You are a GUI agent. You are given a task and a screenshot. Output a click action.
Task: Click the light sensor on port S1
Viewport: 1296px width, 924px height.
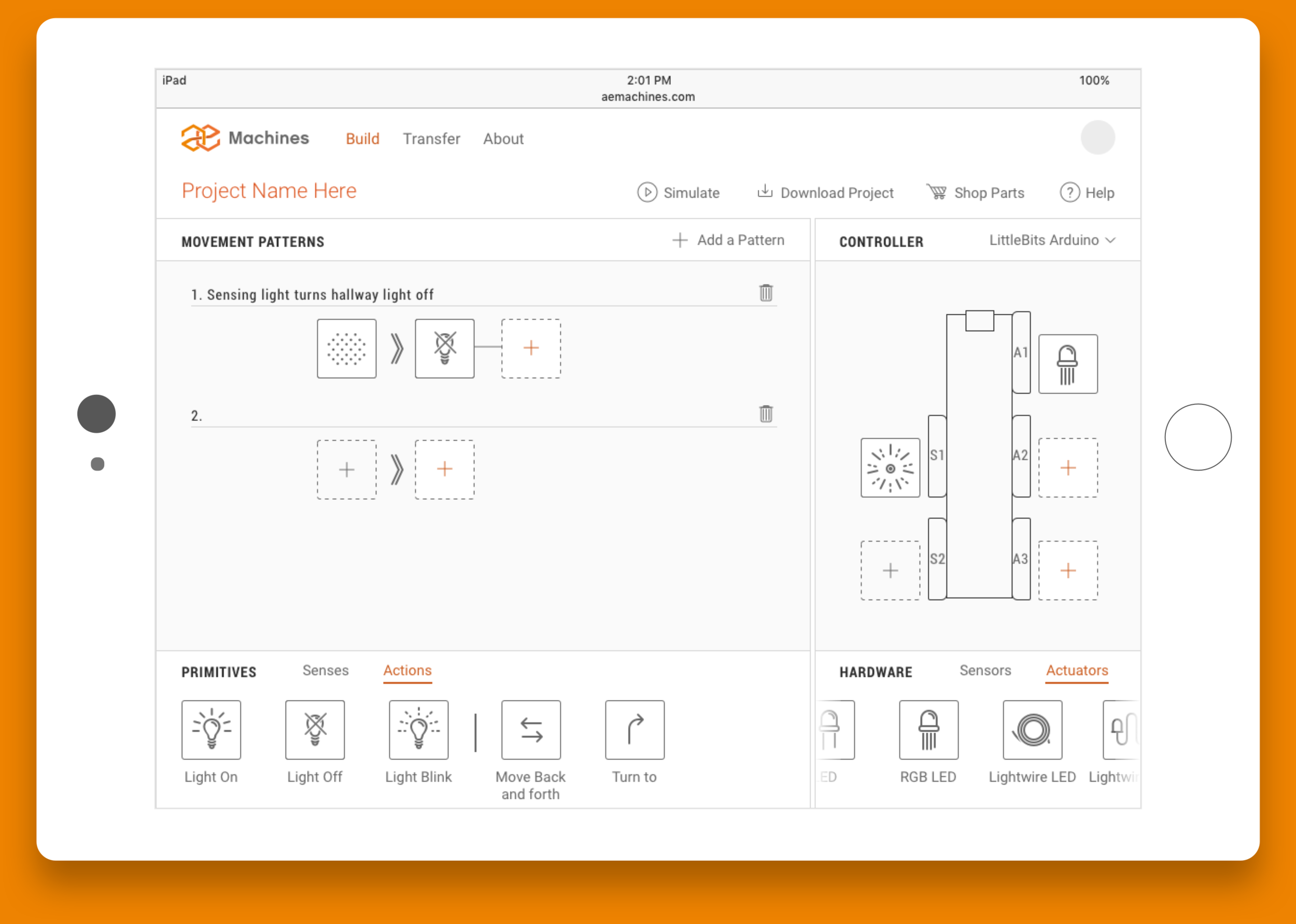click(890, 467)
